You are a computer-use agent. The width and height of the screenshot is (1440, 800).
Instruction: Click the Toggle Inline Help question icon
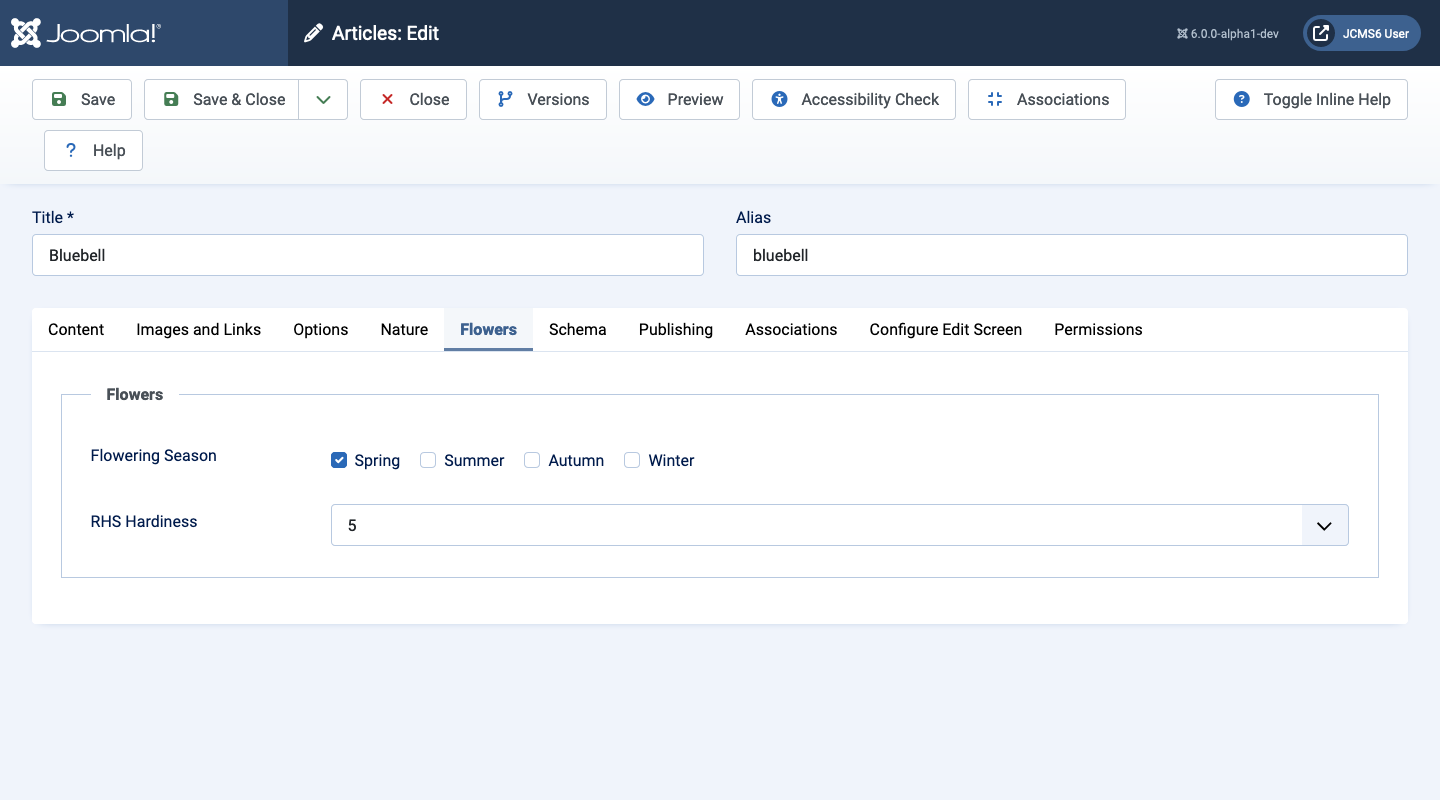[x=1242, y=99]
